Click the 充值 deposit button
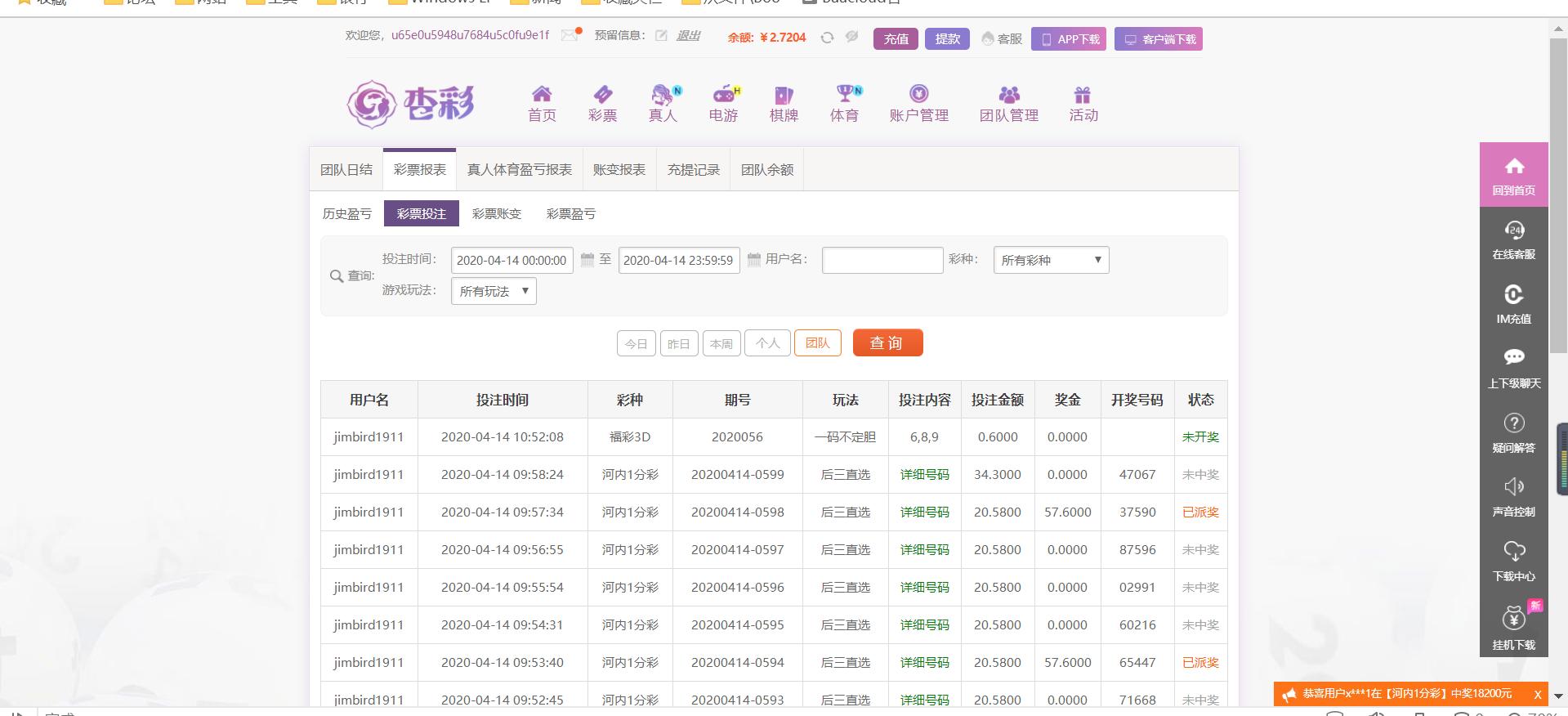The height and width of the screenshot is (716, 1568). coord(896,38)
